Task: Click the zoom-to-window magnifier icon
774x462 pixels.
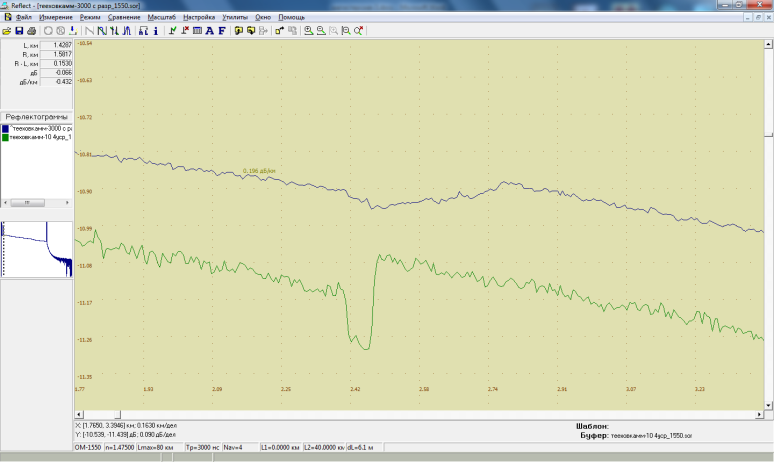Action: point(346,31)
